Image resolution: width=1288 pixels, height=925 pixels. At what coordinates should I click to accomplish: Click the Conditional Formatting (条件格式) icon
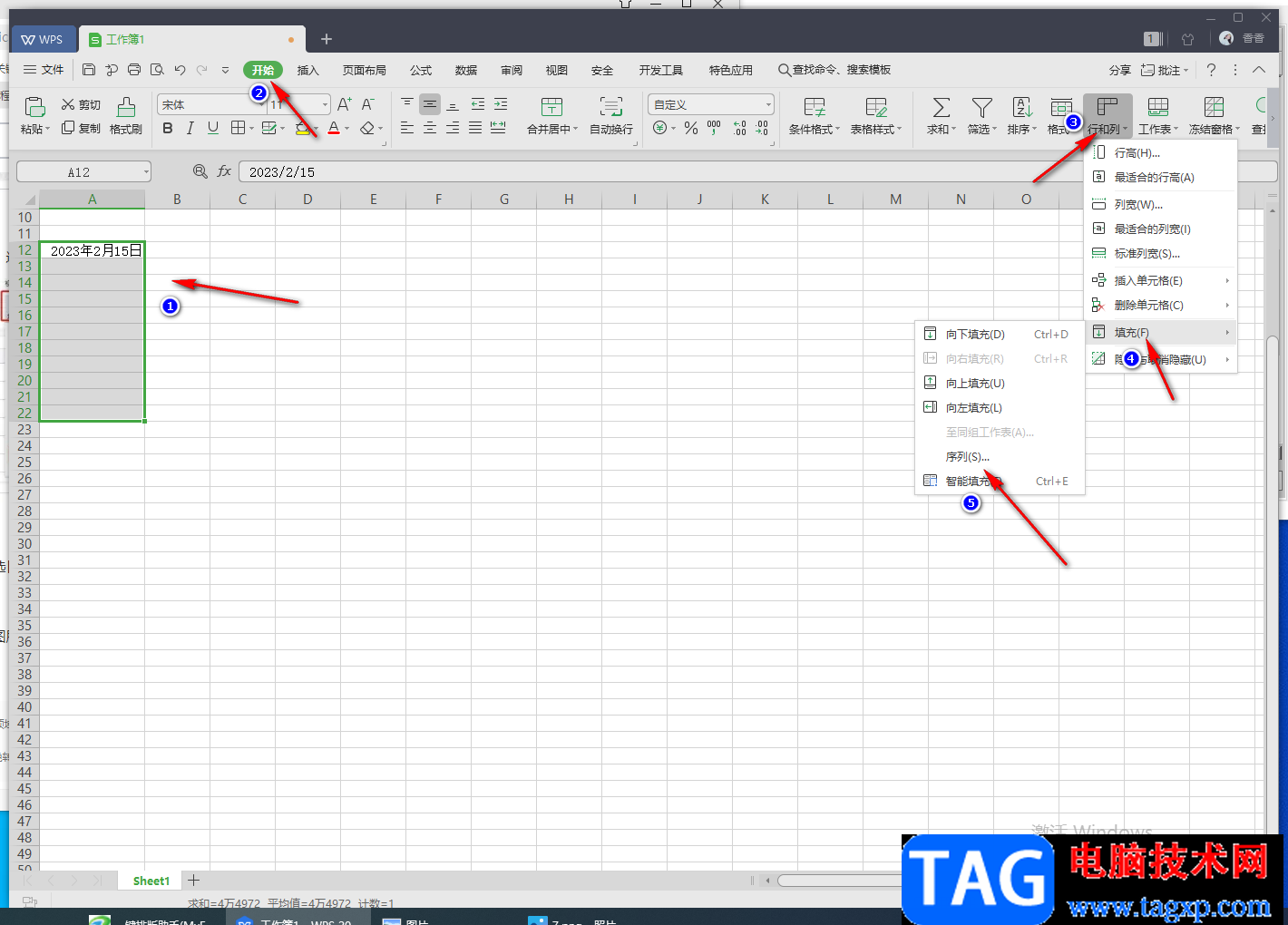click(815, 108)
